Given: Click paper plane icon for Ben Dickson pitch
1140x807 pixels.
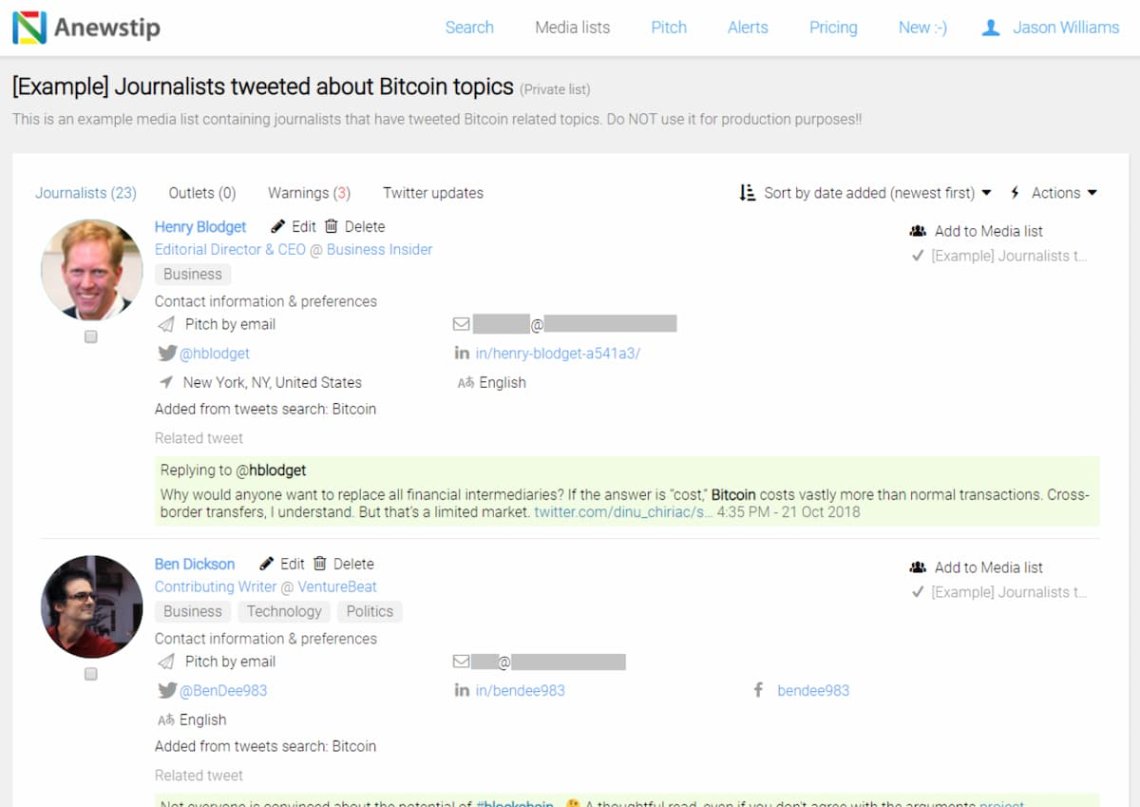Looking at the screenshot, I should [x=166, y=662].
